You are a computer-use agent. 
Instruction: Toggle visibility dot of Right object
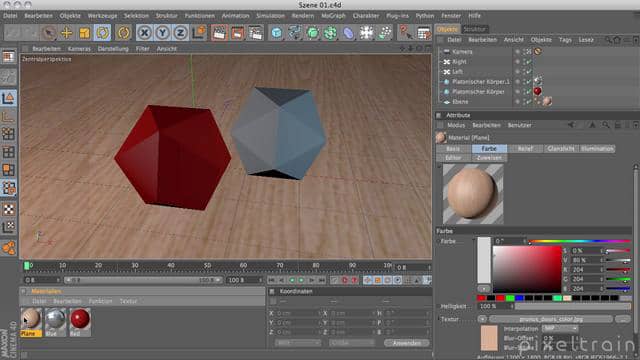(x=517, y=62)
